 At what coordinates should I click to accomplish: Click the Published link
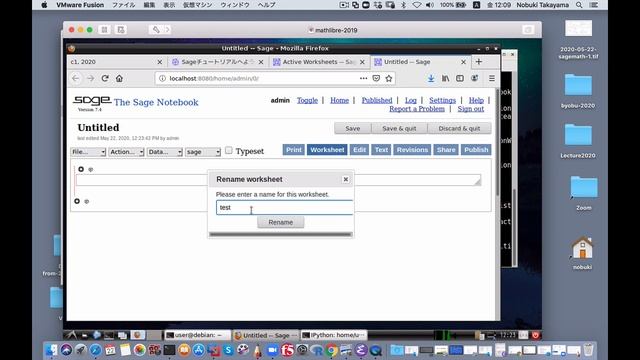377,100
